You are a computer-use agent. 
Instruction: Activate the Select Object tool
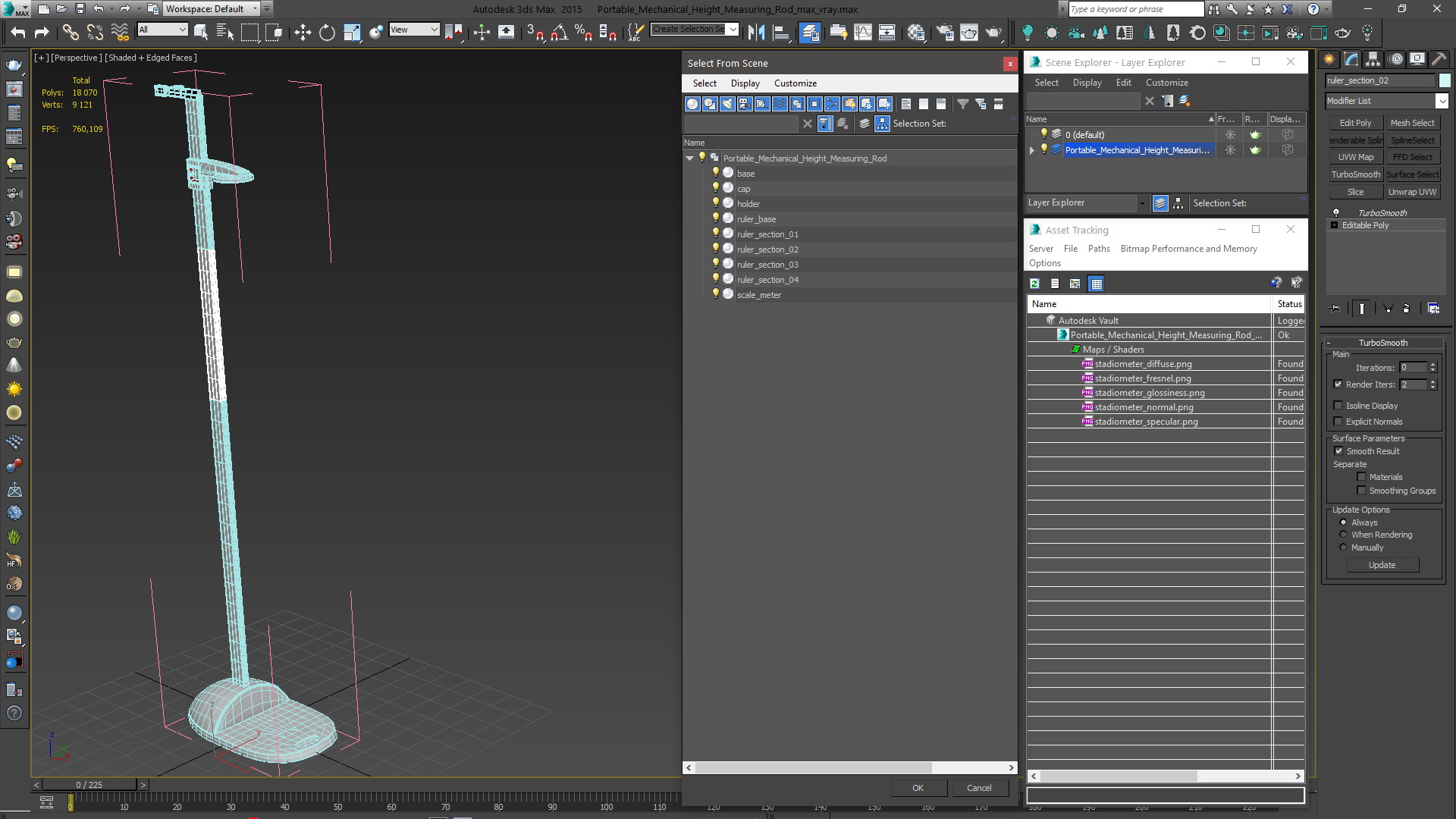click(x=201, y=32)
